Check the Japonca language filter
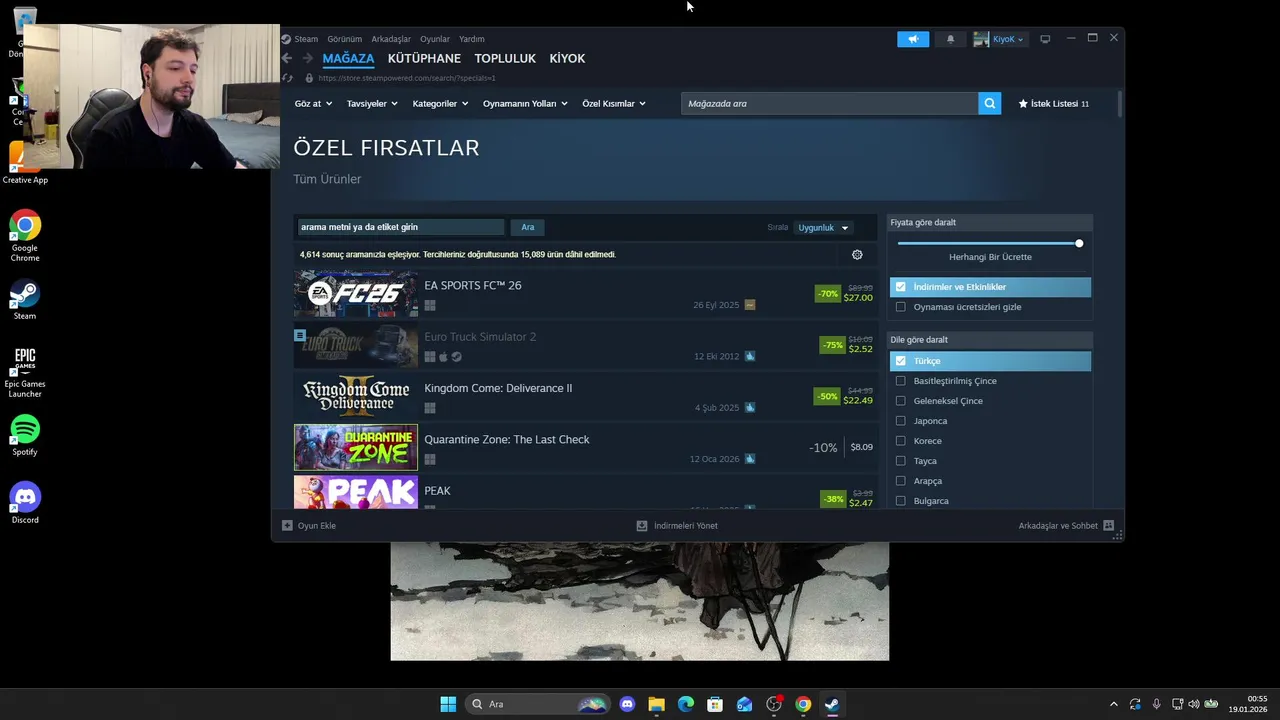Viewport: 1280px width, 720px height. 901,421
